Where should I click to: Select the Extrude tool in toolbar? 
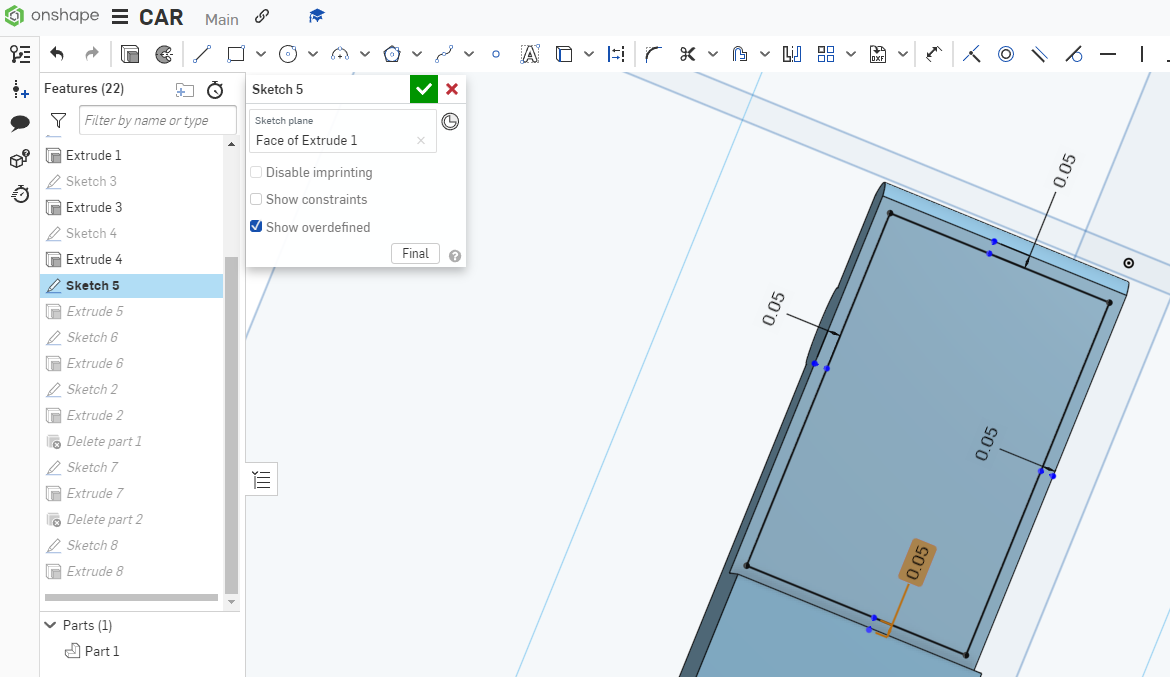coord(130,54)
